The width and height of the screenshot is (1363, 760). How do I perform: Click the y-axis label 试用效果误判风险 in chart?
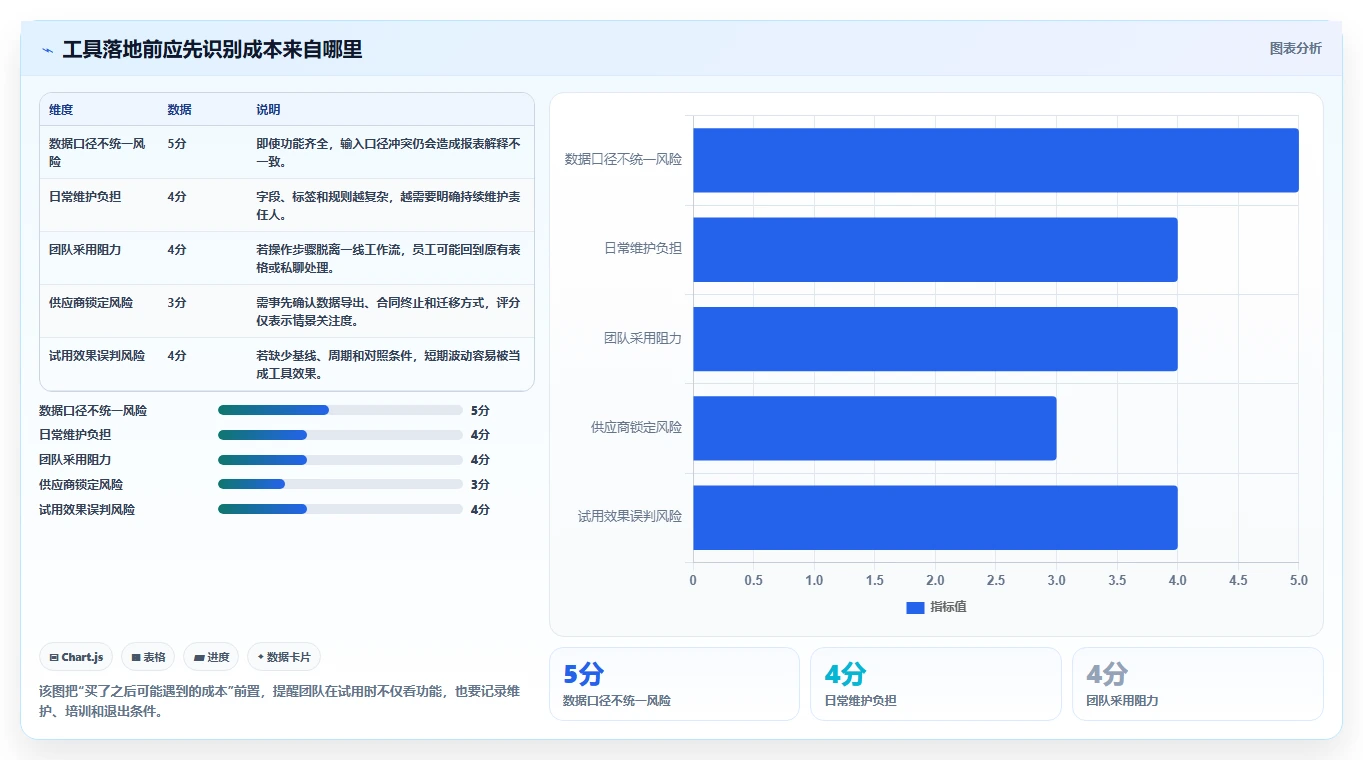click(x=630, y=517)
